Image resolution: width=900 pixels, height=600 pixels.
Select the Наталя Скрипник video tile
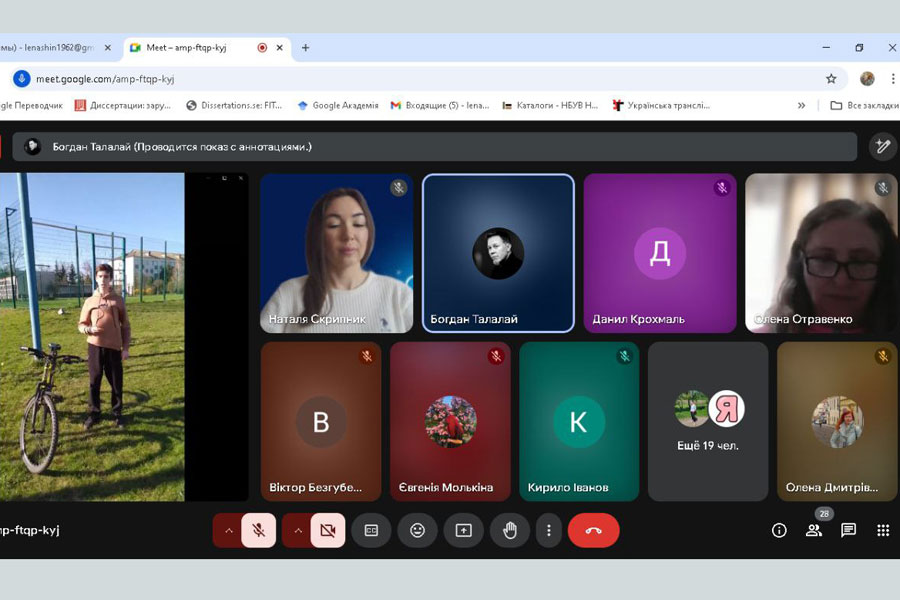(x=336, y=253)
